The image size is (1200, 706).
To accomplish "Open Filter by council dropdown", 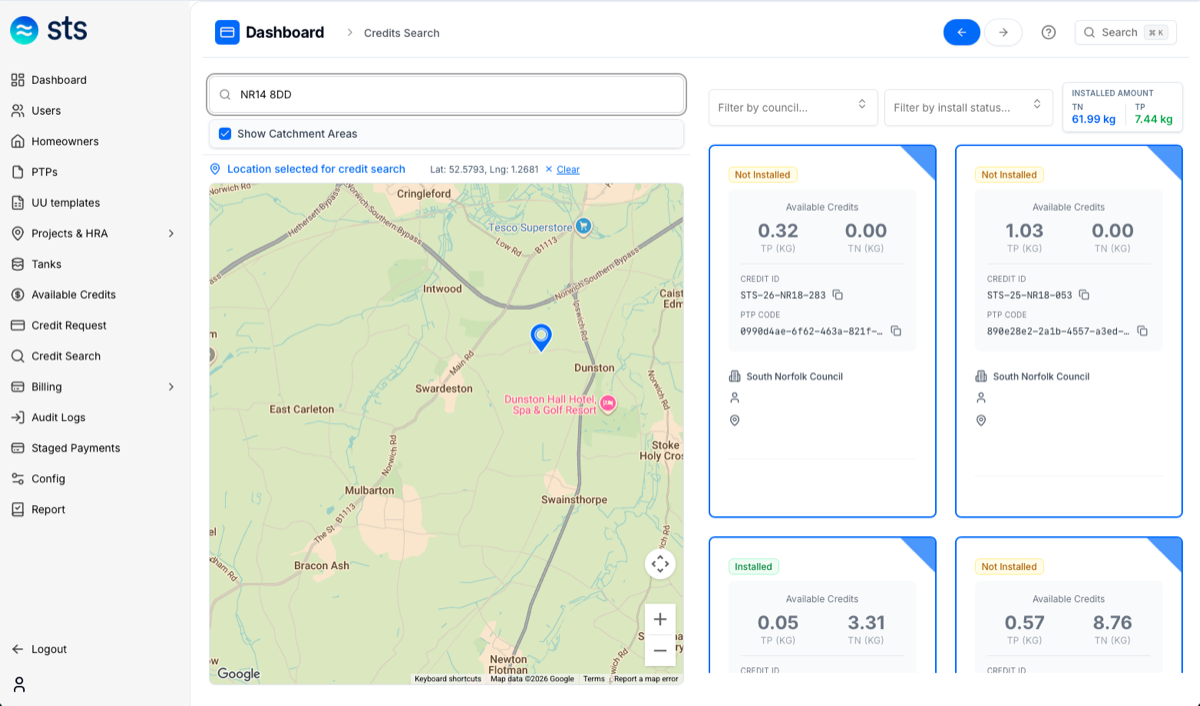I will click(x=793, y=107).
